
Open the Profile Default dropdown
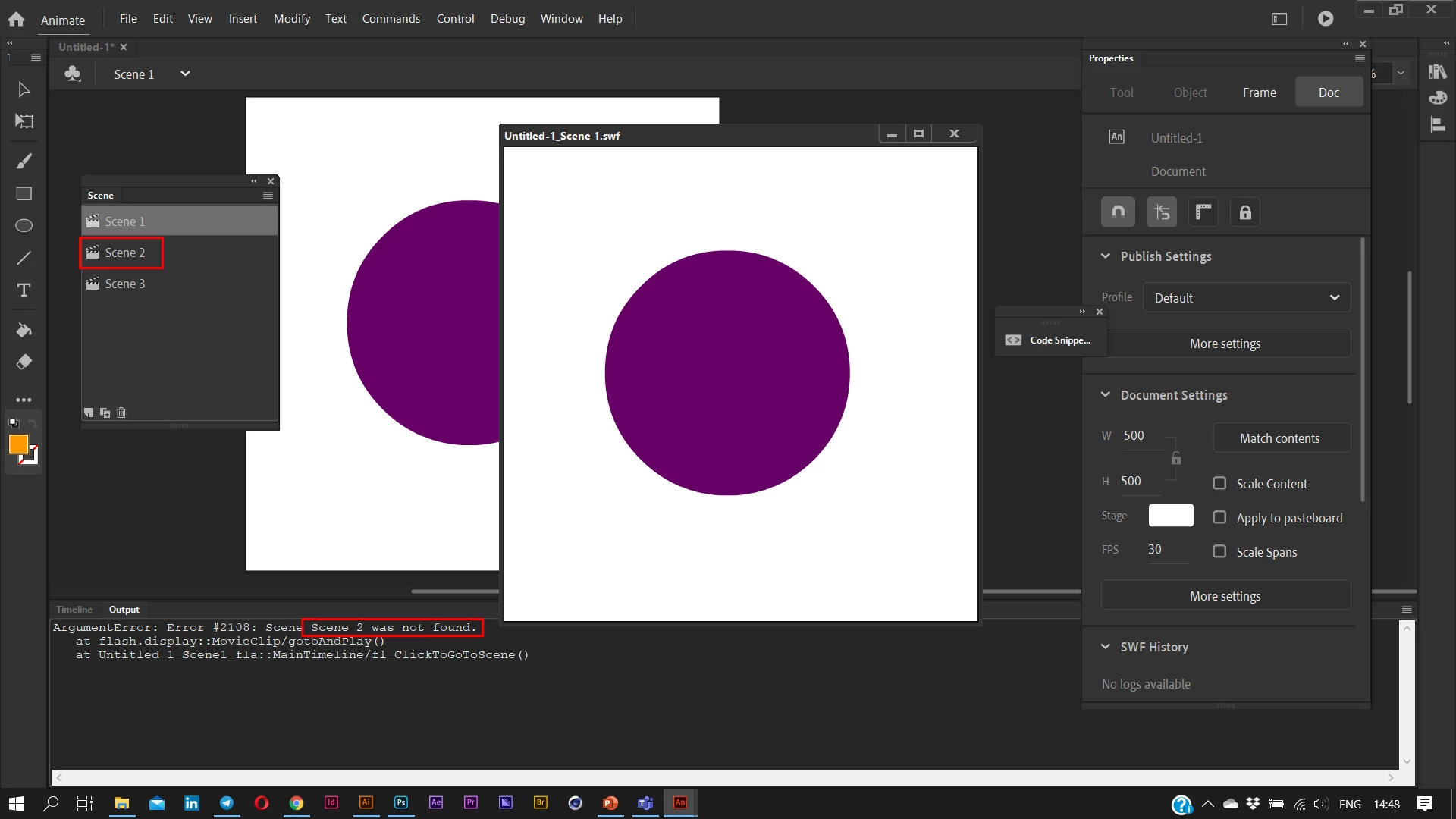[1247, 298]
